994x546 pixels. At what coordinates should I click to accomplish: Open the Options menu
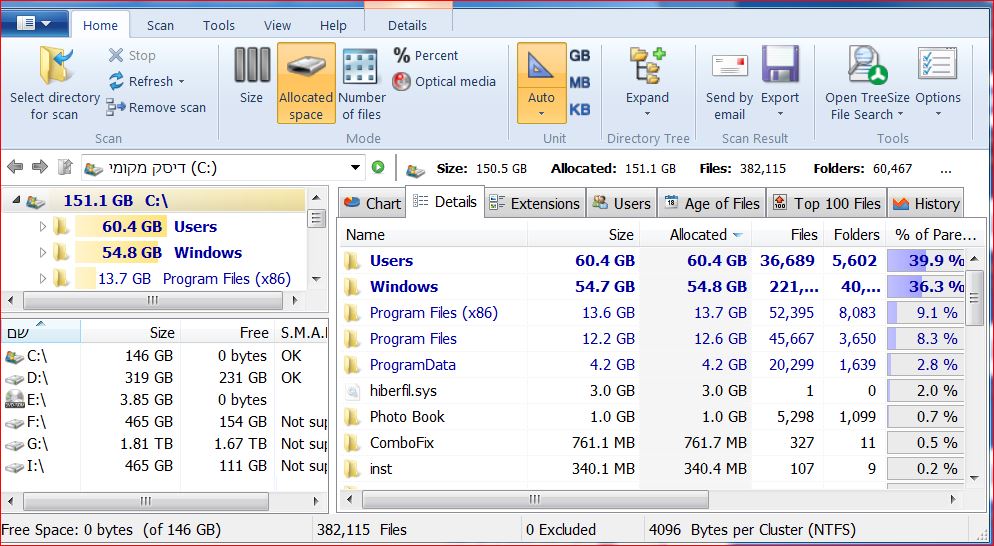click(938, 83)
